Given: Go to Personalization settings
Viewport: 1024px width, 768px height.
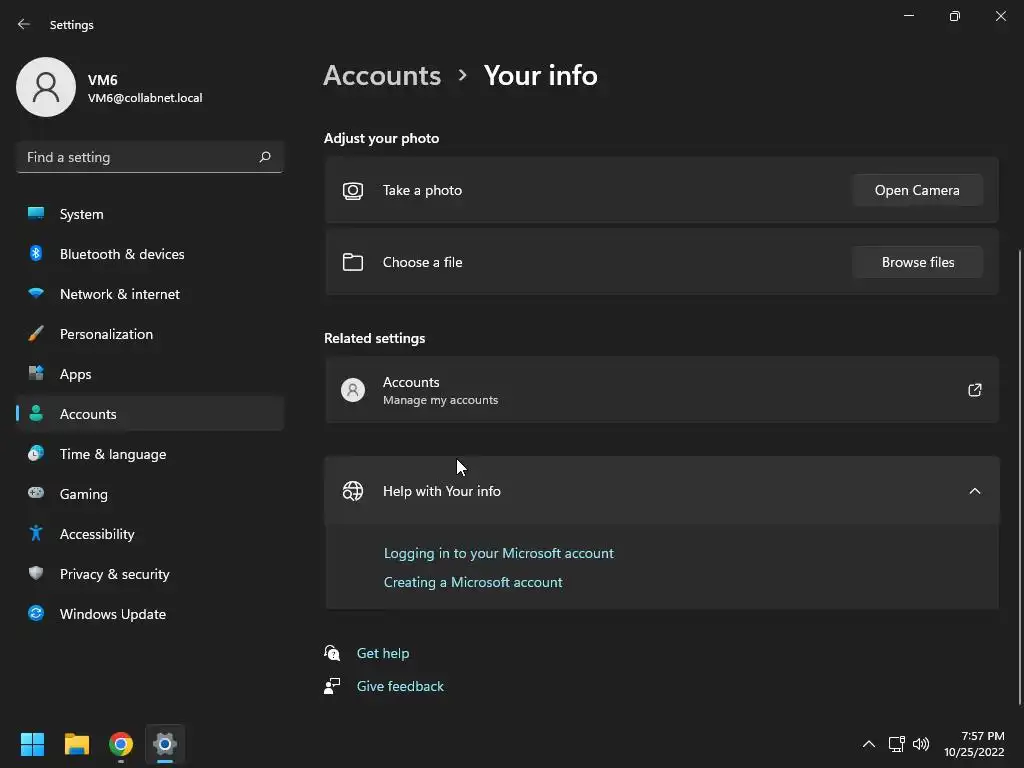Looking at the screenshot, I should click(x=106, y=334).
